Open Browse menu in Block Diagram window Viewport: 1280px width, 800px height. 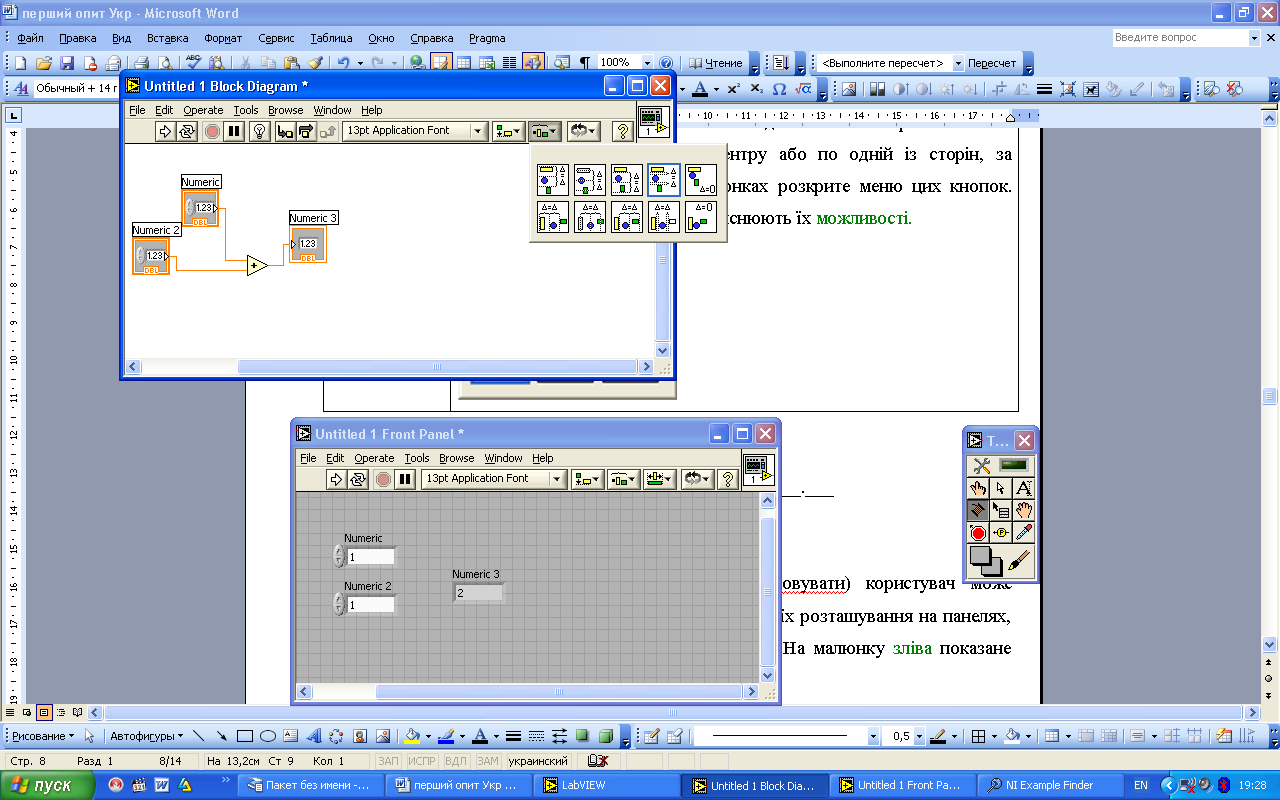tap(285, 110)
